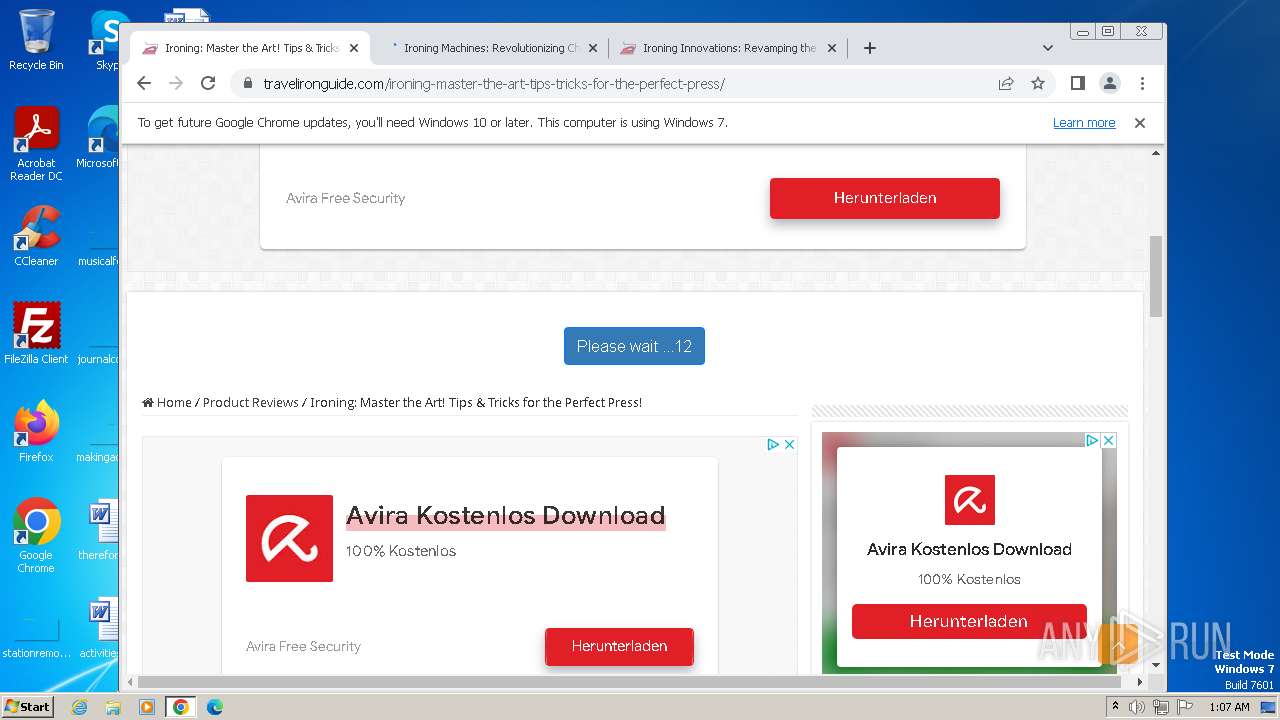Click Avira logo in sidebar ad
Image resolution: width=1280 pixels, height=720 pixels.
(x=970, y=500)
